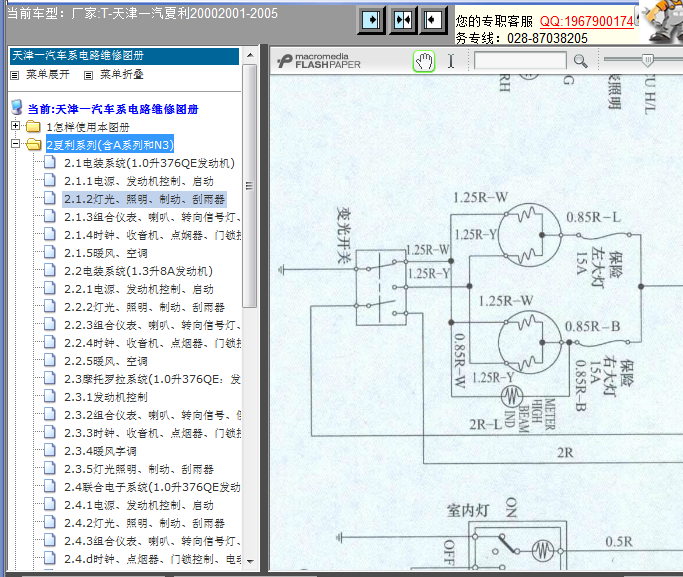Open the 1怎样使用本图册 folder

click(x=88, y=127)
